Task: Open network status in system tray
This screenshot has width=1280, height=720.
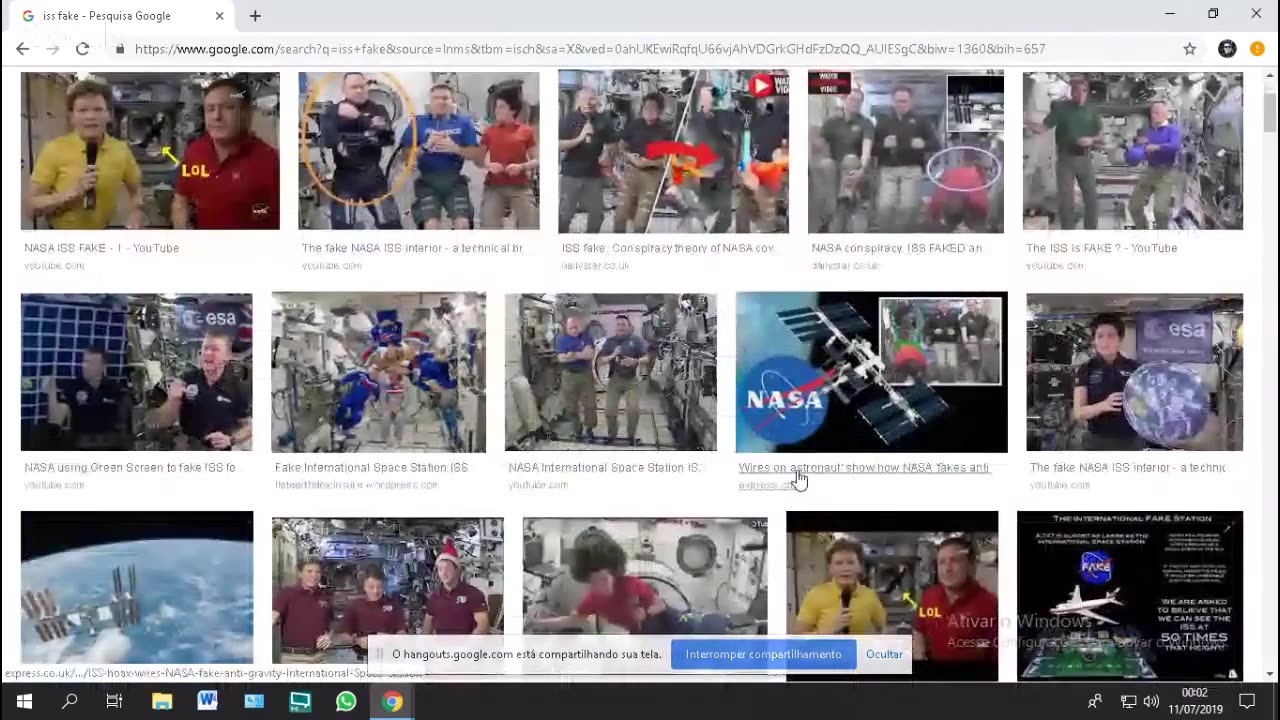Action: coord(1128,702)
